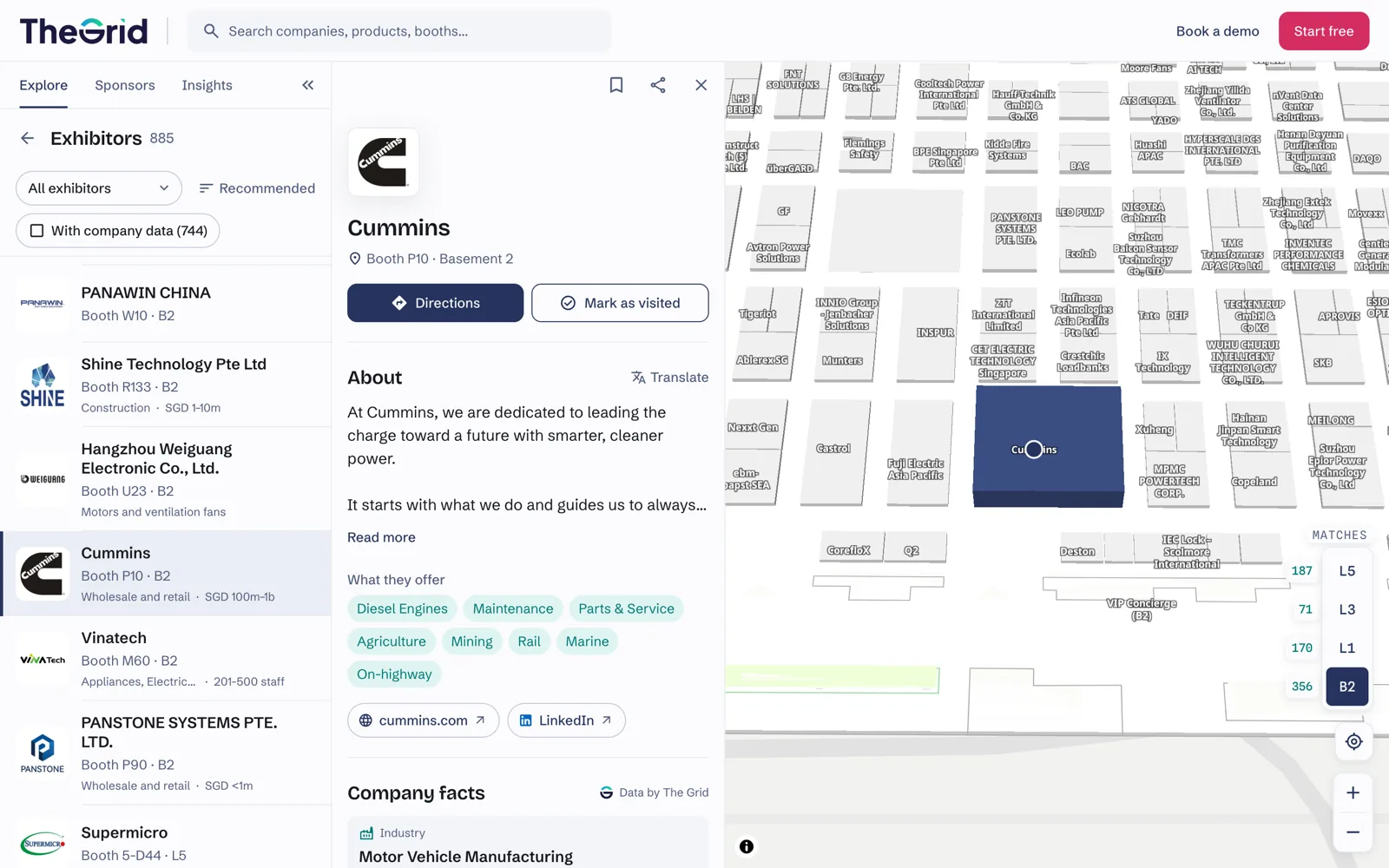Switch to the Sponsors tab
Screen dimensions: 1389x868
[x=125, y=85]
